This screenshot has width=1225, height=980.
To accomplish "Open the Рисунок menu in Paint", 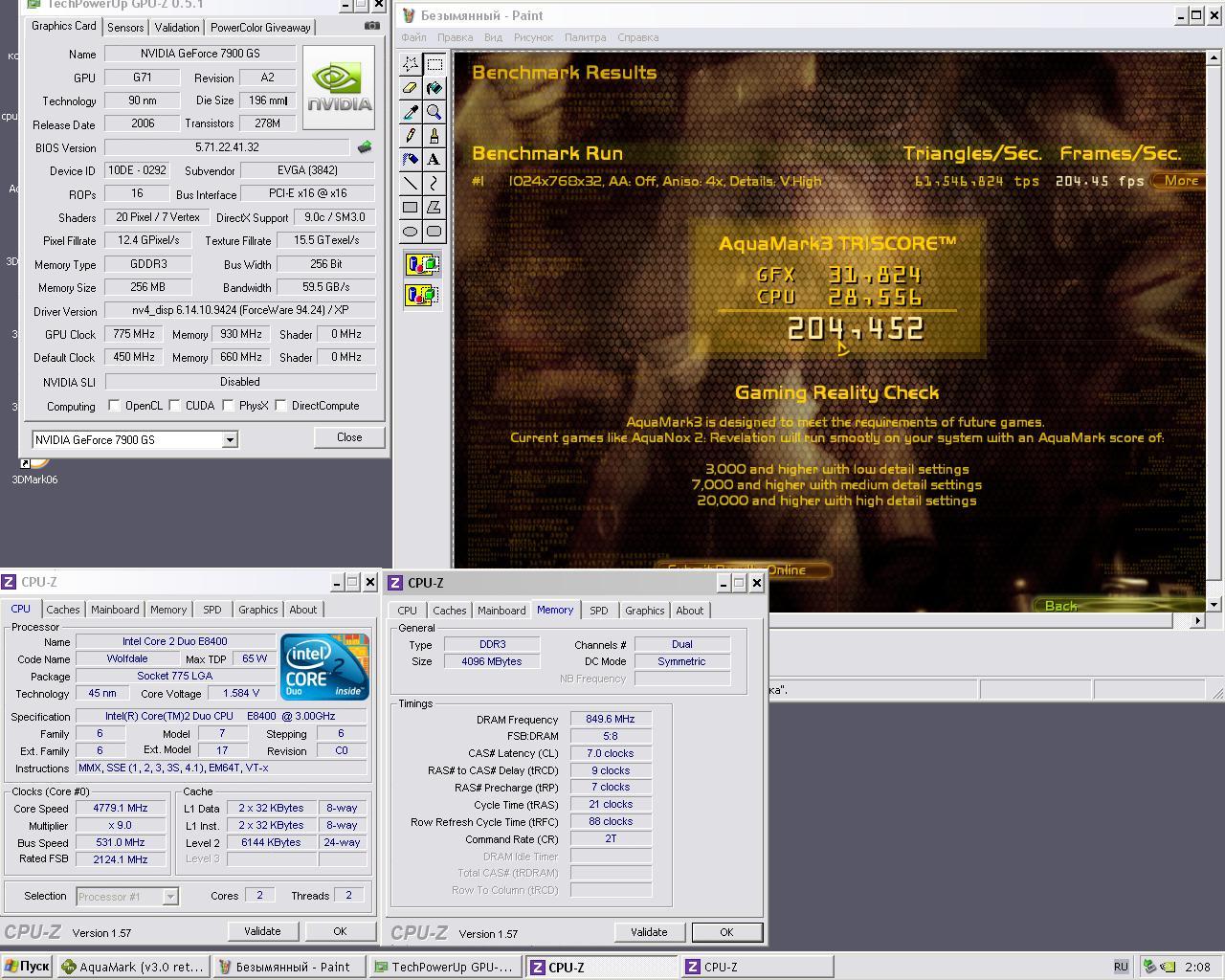I will [x=533, y=37].
